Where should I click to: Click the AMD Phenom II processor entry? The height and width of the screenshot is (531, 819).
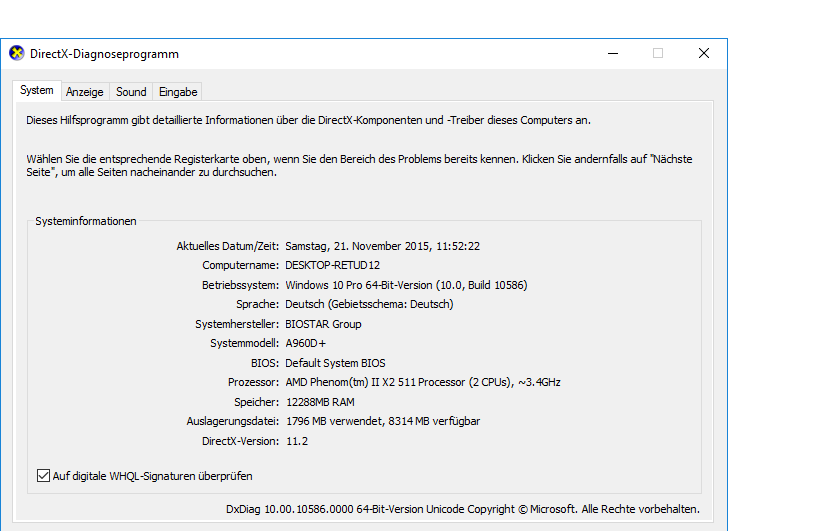point(423,382)
